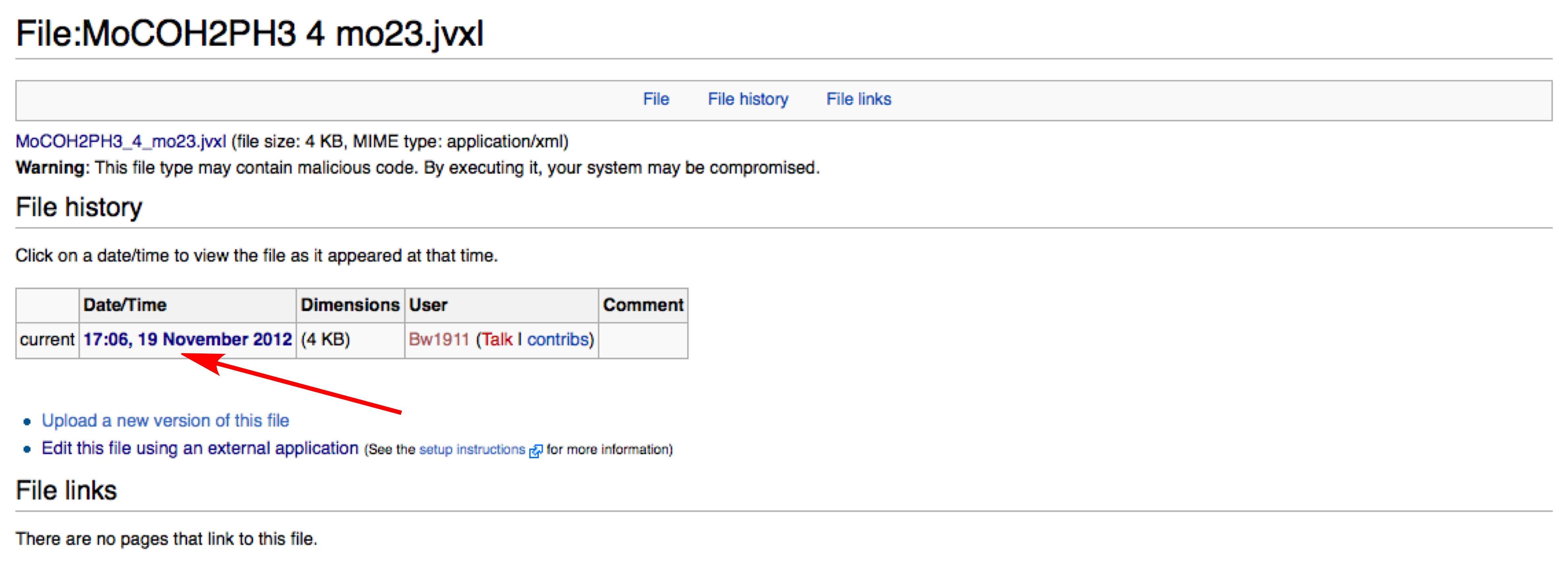Click the 'current' cell in history table
Image resolution: width=1568 pixels, height=567 pixels.
(47, 339)
